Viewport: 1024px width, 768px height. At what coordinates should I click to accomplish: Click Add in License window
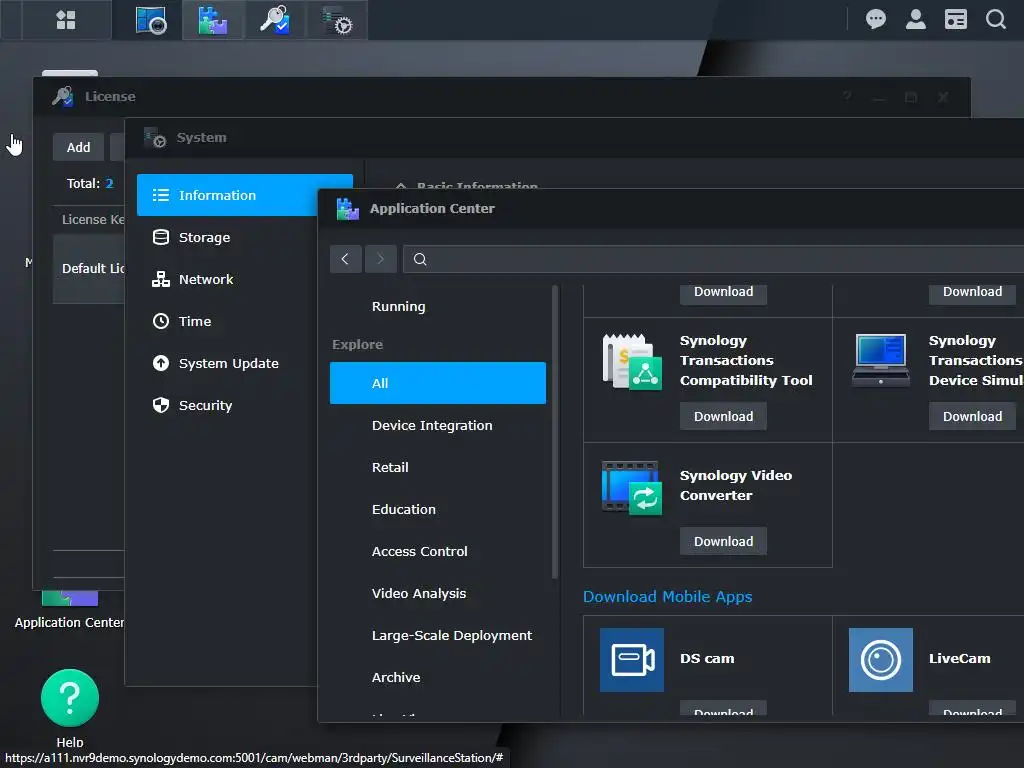tap(78, 148)
